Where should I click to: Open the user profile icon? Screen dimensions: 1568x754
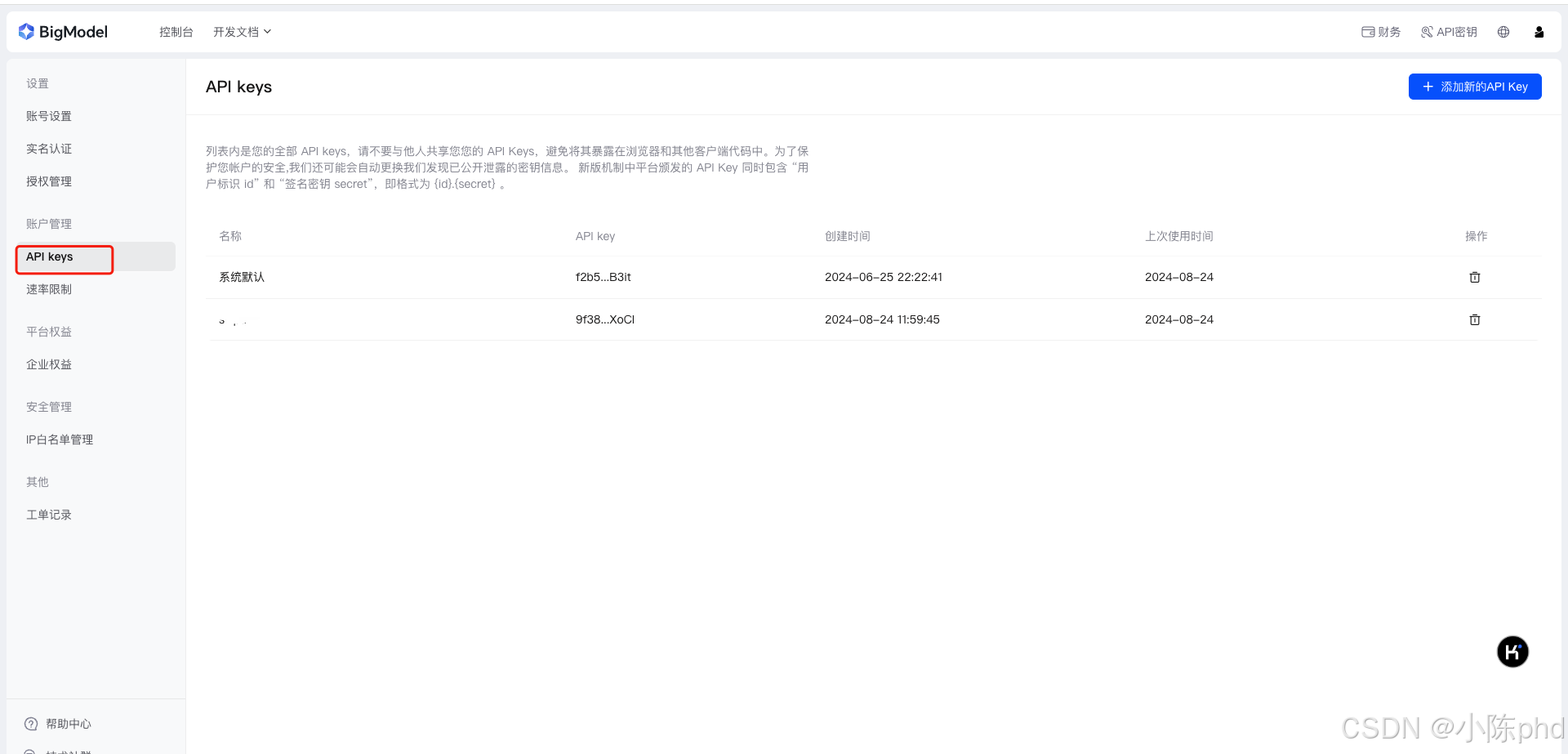click(x=1539, y=32)
